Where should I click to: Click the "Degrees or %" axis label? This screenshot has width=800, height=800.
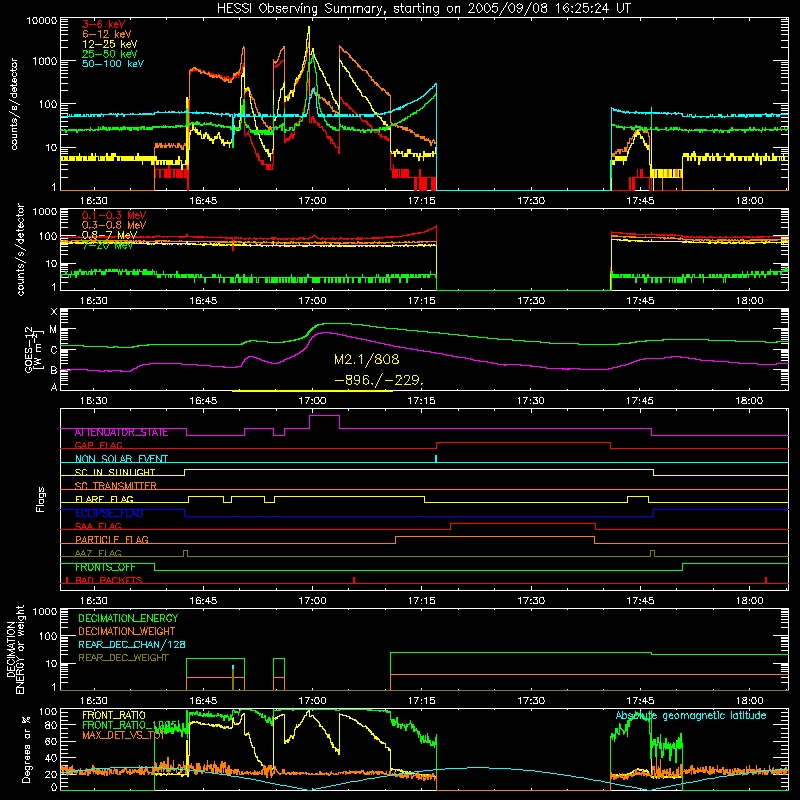26,750
